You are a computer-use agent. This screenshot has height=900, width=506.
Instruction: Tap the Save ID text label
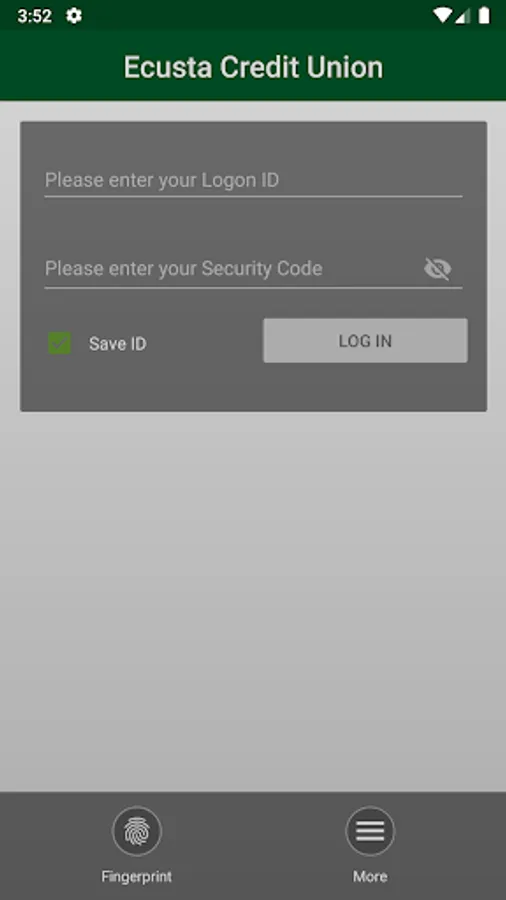pos(118,344)
